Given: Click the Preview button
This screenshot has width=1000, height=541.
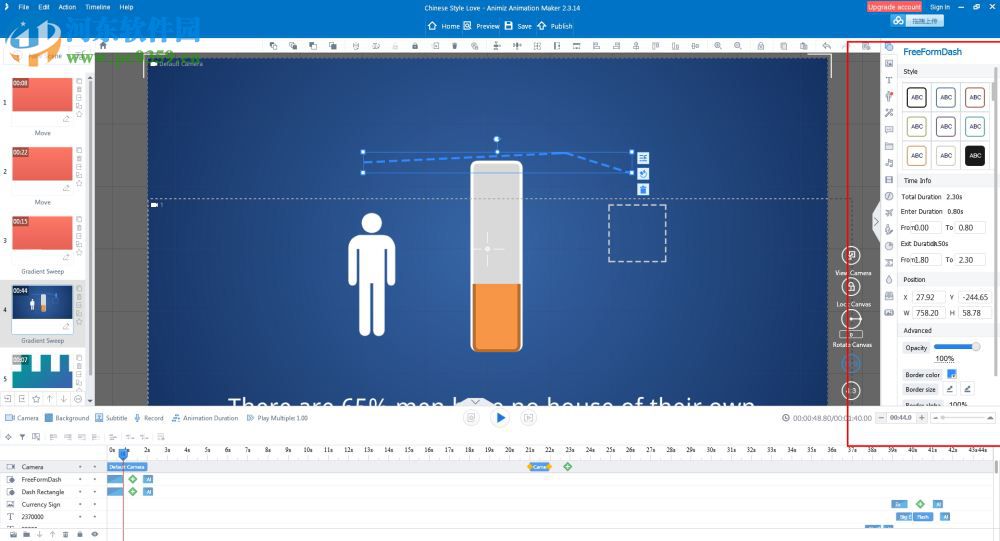Looking at the screenshot, I should (482, 26).
